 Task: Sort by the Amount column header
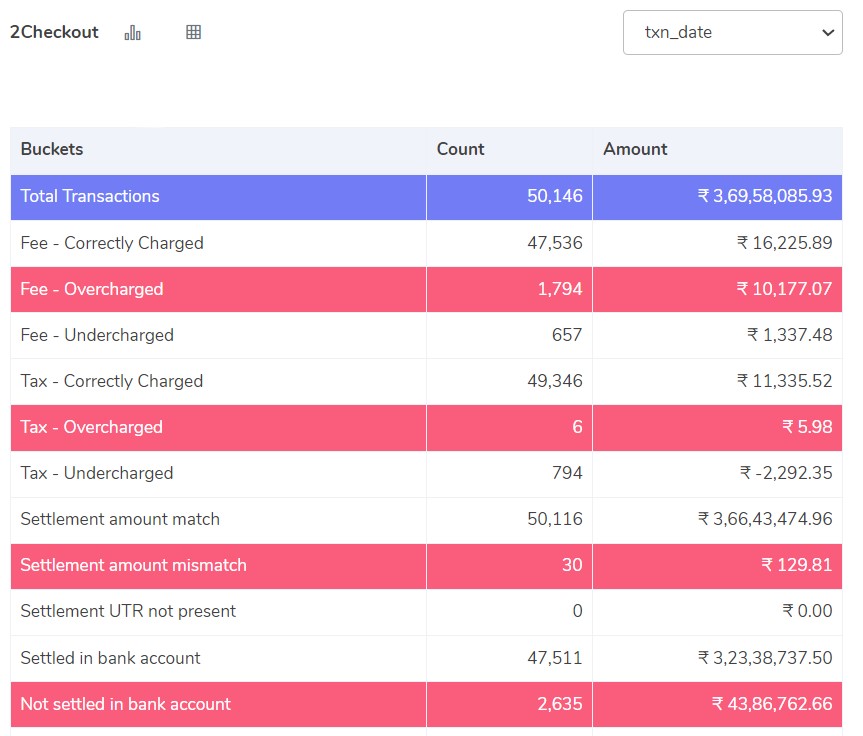coord(635,149)
